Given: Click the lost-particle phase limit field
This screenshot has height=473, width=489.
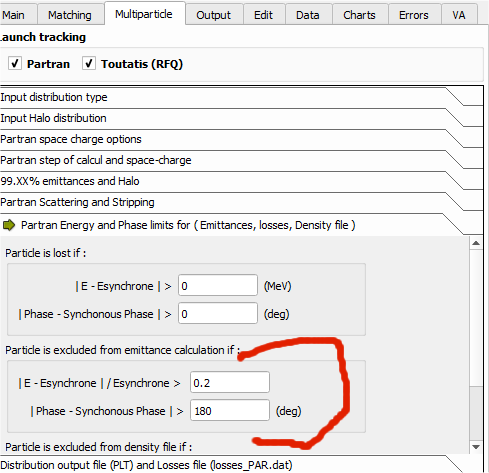Looking at the screenshot, I should tap(218, 313).
